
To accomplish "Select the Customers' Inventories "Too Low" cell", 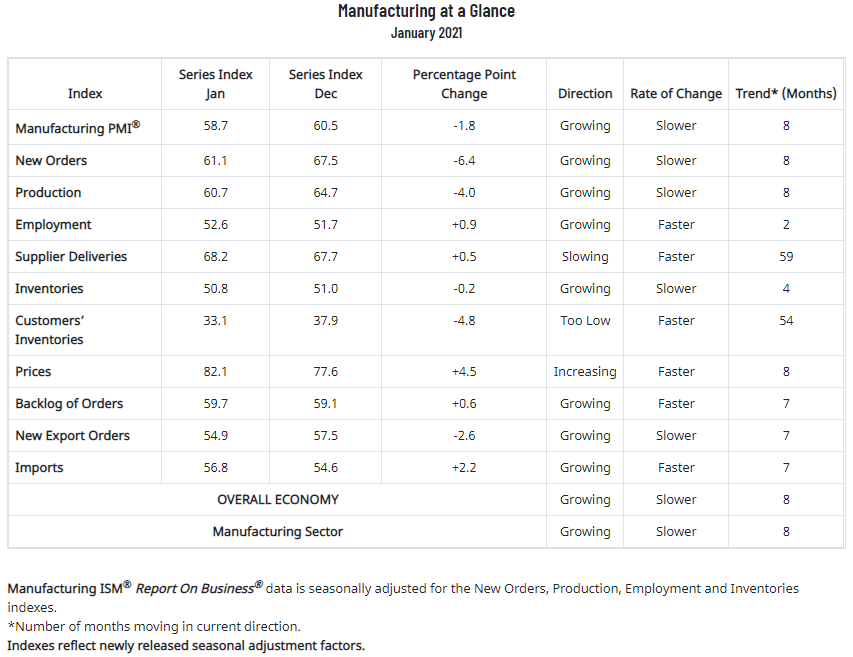I will (585, 320).
